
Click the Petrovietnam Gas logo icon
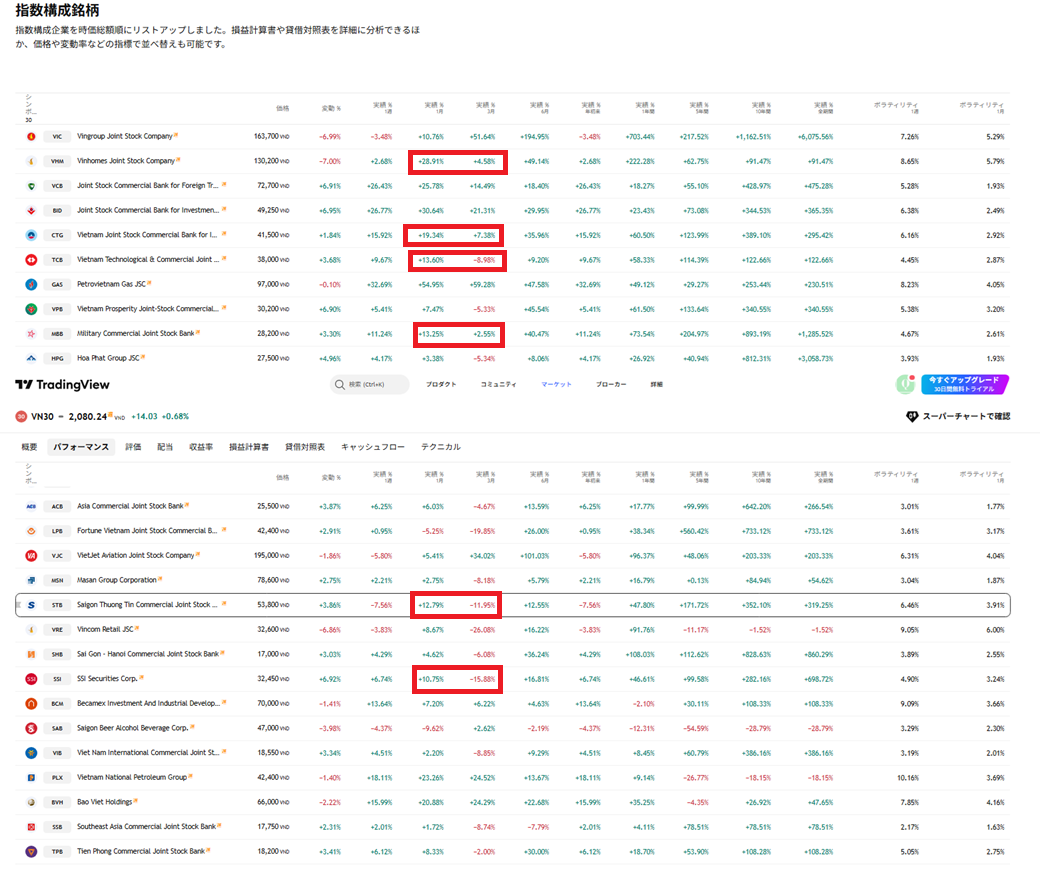pos(31,284)
